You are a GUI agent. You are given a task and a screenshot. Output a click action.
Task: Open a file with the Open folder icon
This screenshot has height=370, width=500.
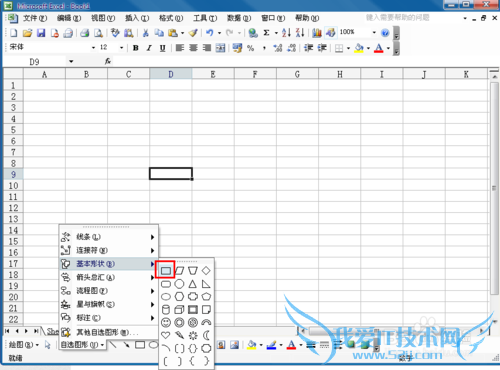[x=27, y=33]
